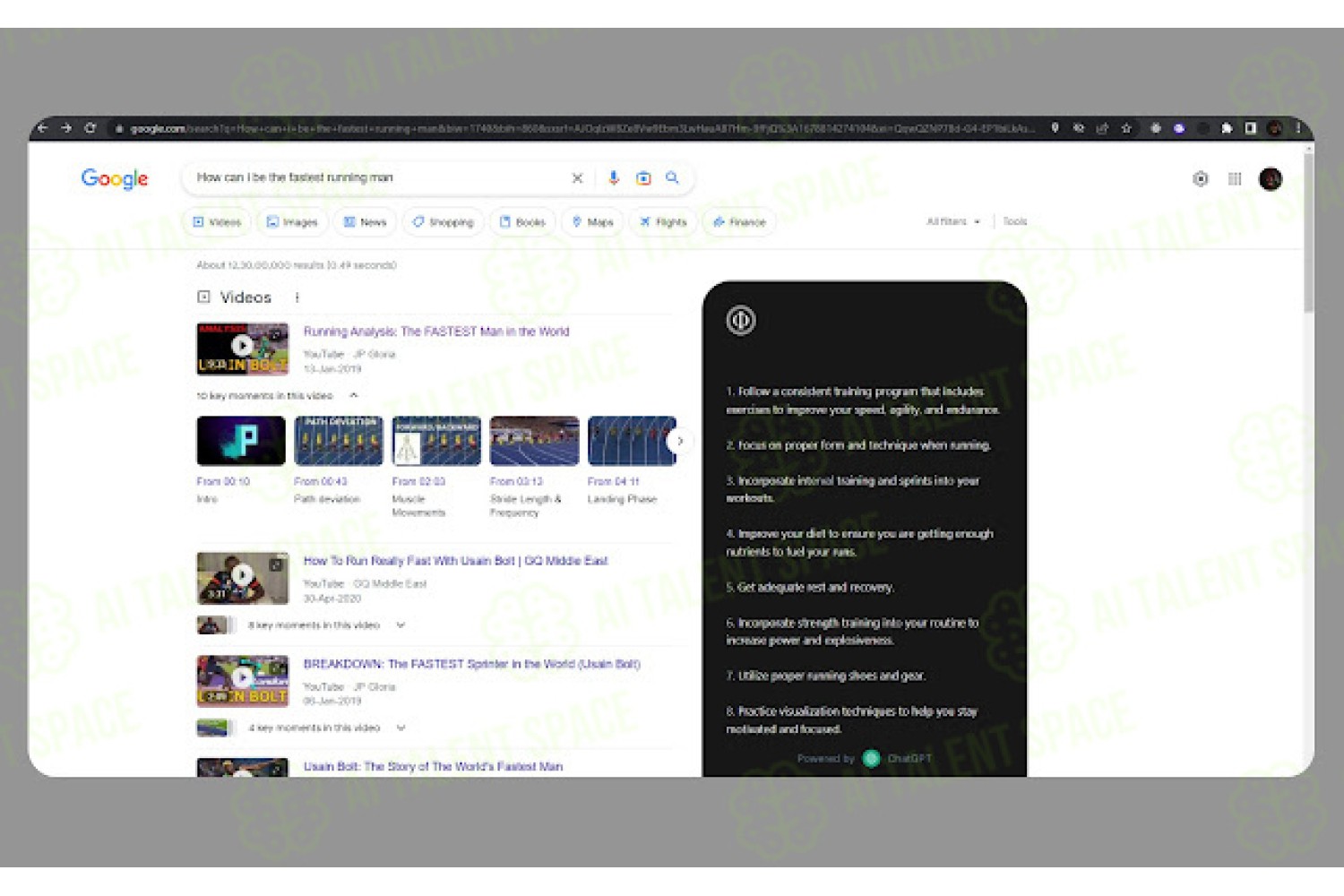Collapse the 10 key moments list
Image resolution: width=1344 pixels, height=896 pixels.
click(x=354, y=395)
